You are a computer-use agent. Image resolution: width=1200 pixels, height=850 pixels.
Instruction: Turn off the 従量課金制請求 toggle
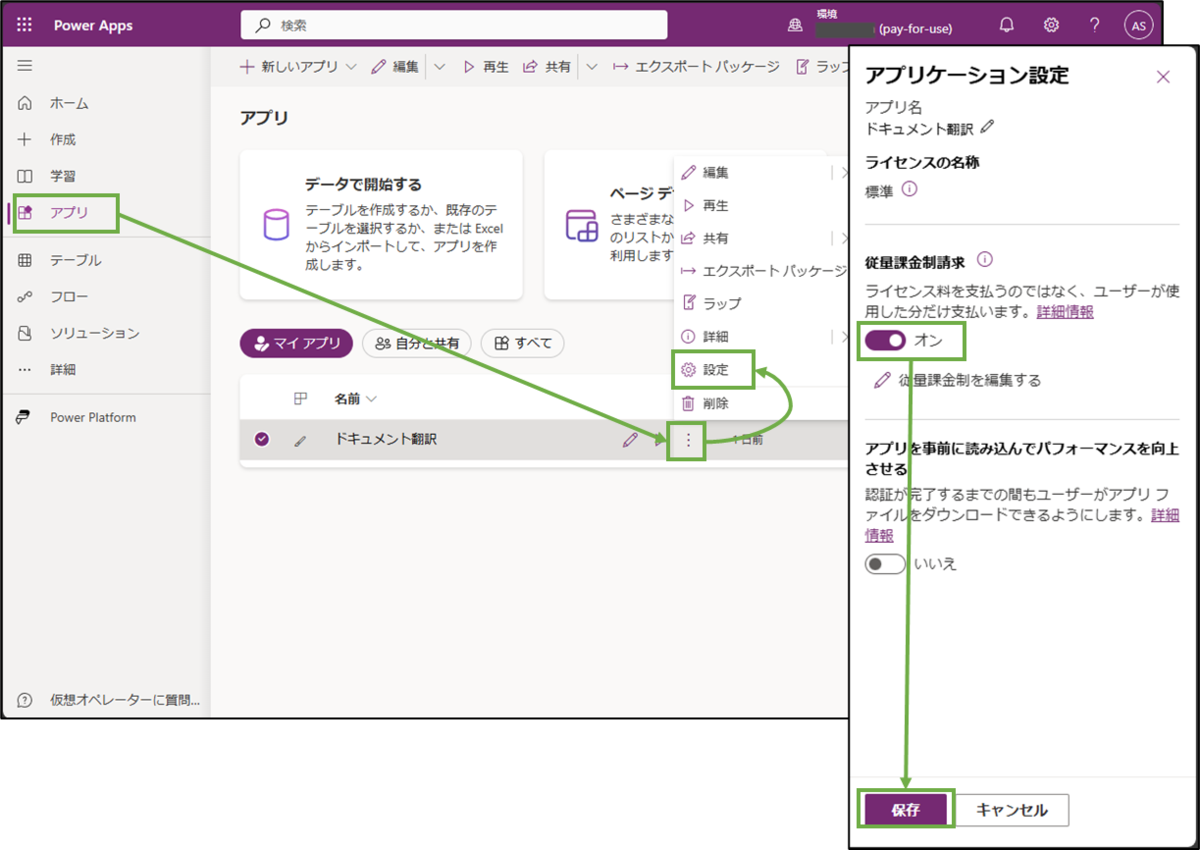click(885, 340)
